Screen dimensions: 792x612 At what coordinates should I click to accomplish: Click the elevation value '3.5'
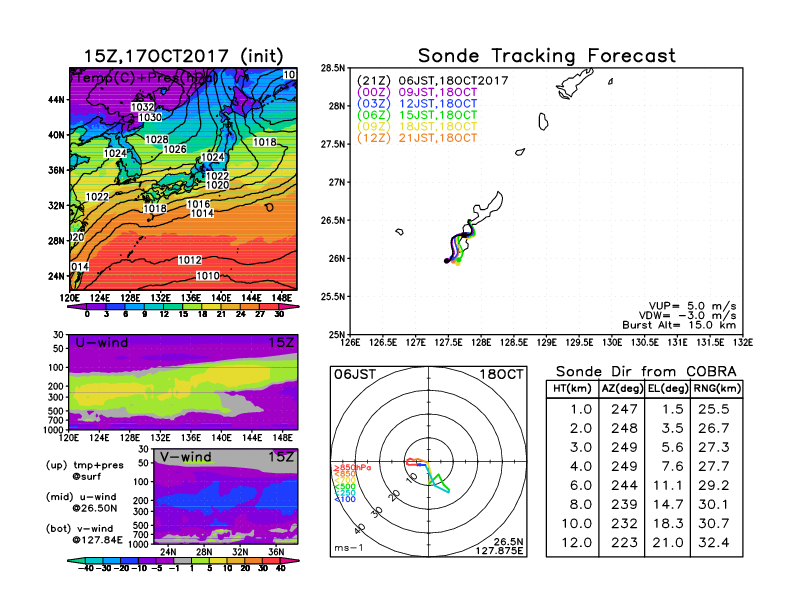pos(672,428)
